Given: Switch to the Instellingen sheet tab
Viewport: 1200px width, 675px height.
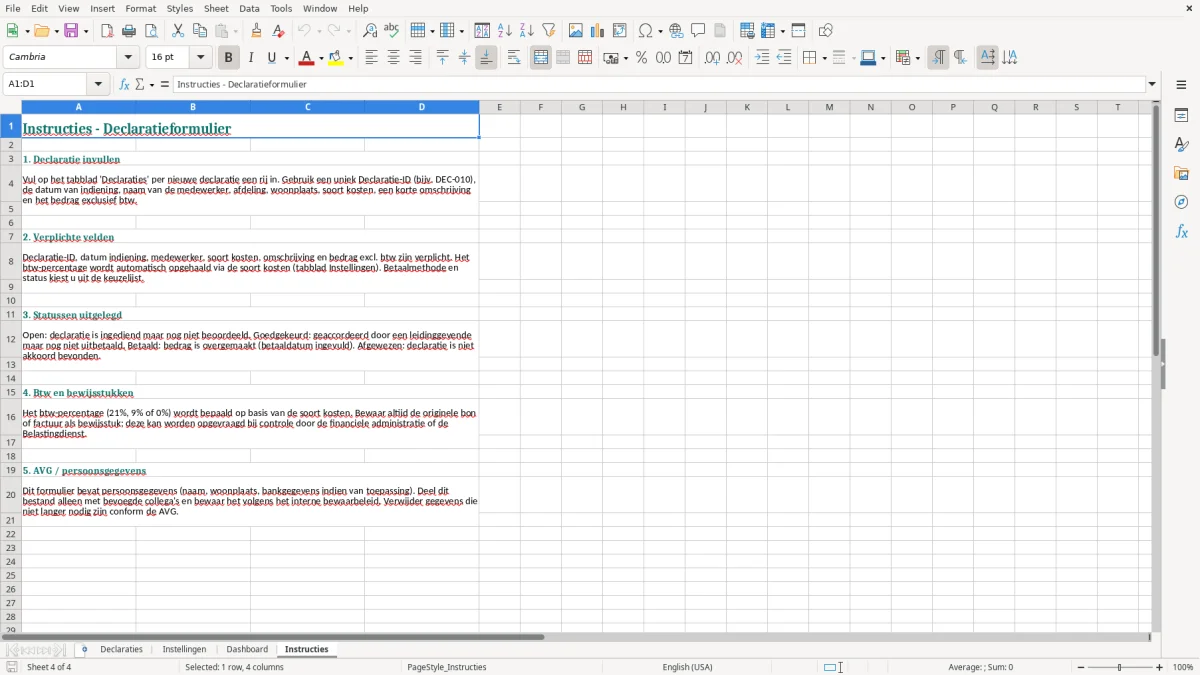Looking at the screenshot, I should click(184, 650).
